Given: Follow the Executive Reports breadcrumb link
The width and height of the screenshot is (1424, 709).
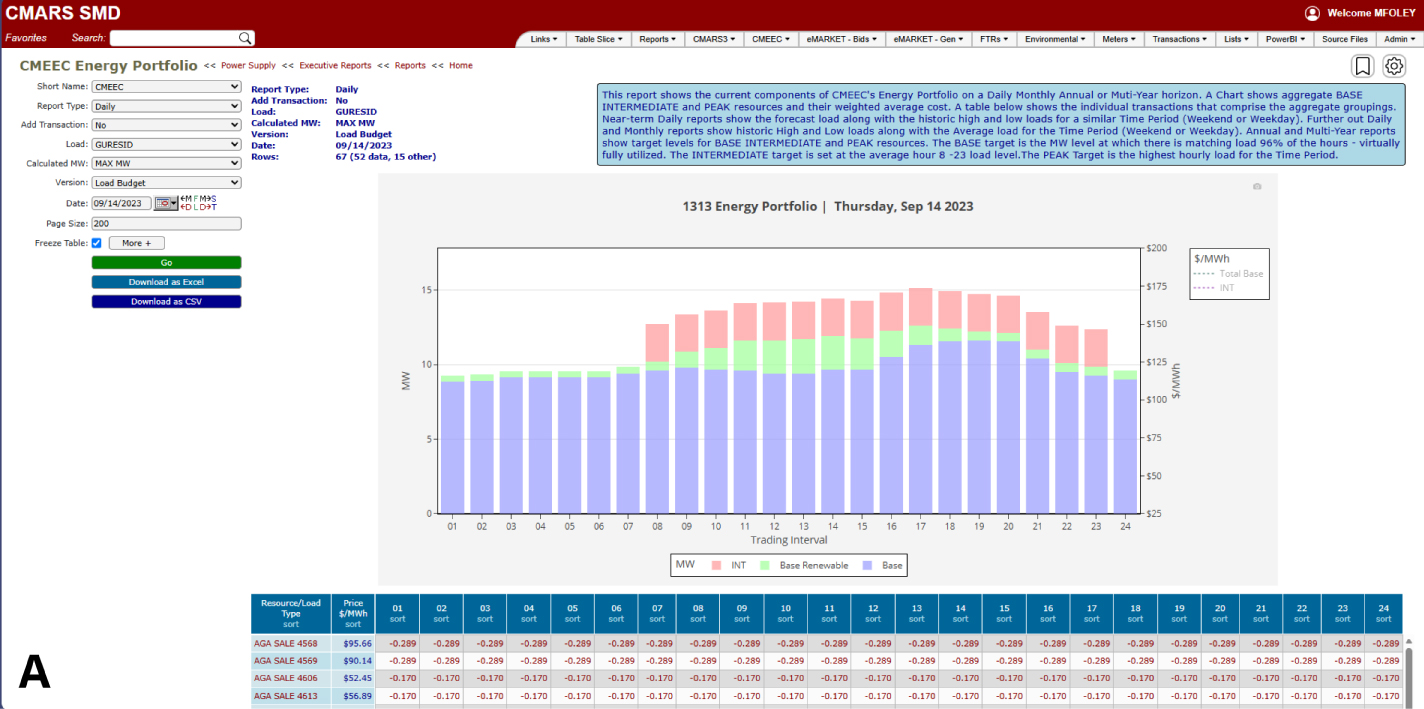Looking at the screenshot, I should pyautogui.click(x=335, y=65).
